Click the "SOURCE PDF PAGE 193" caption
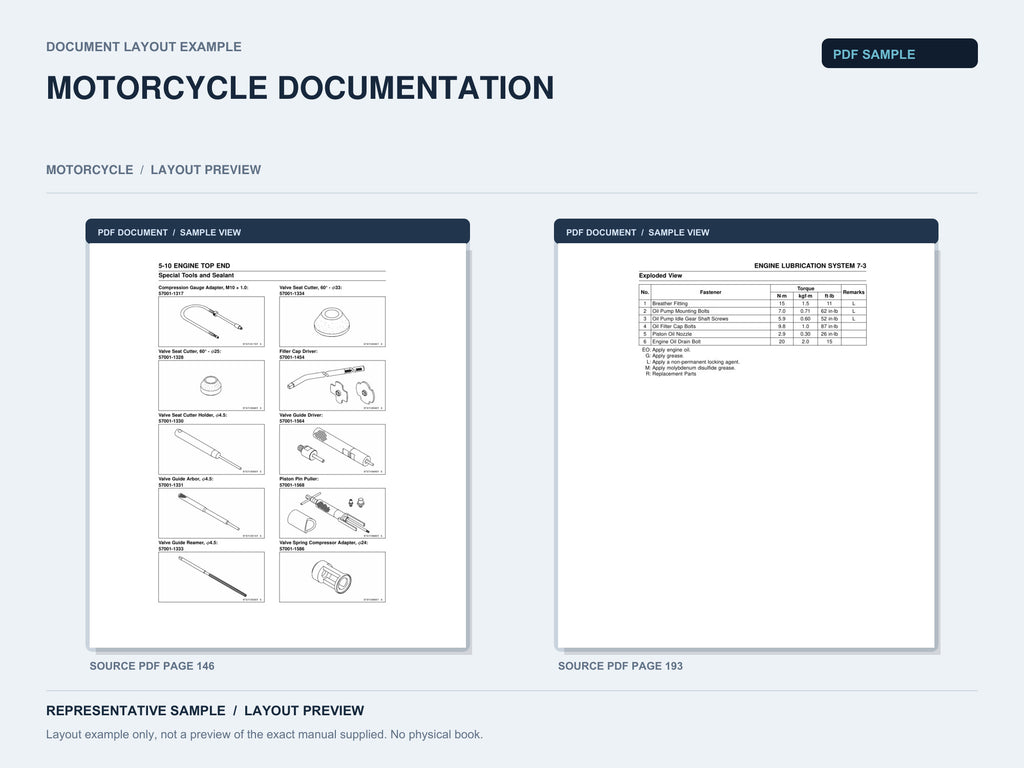This screenshot has height=768, width=1024. pyautogui.click(x=620, y=666)
